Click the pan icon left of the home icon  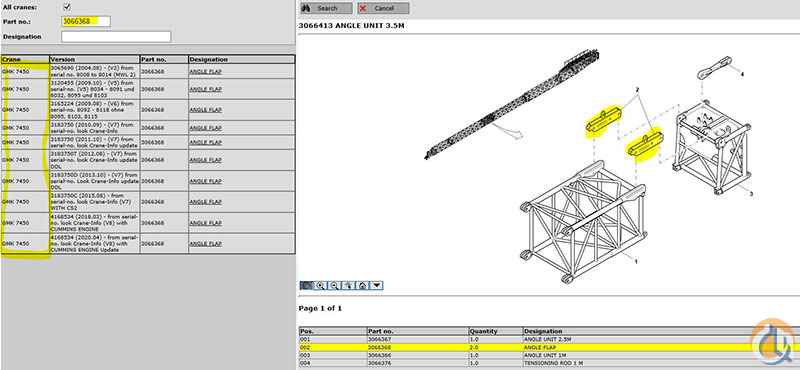click(x=348, y=286)
